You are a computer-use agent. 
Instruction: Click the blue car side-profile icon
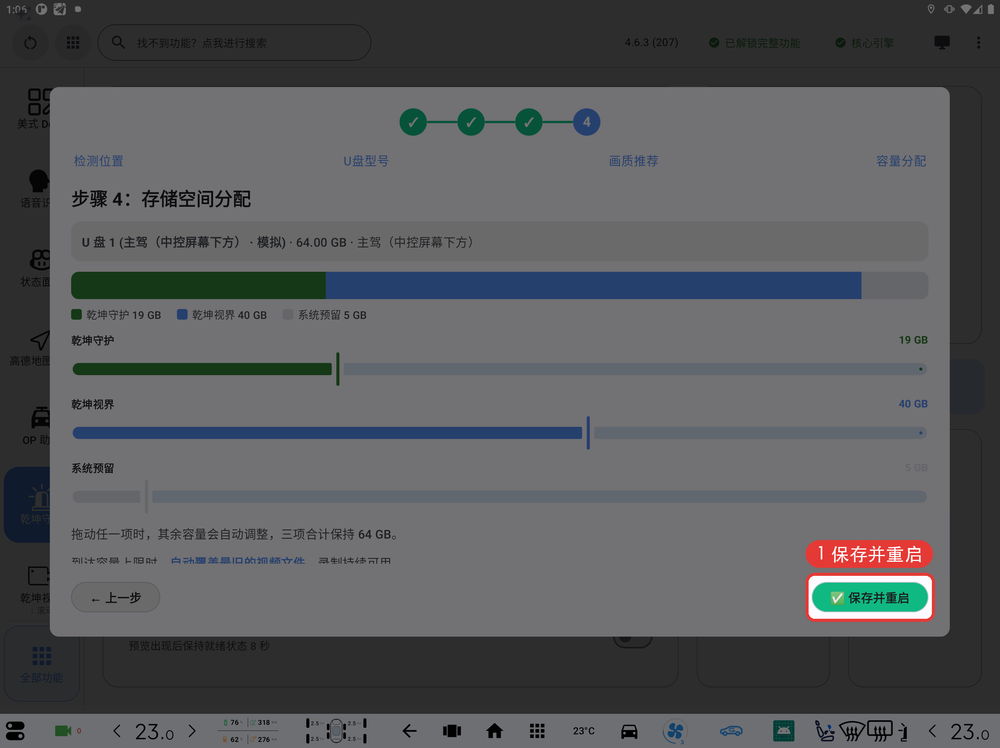pyautogui.click(x=732, y=731)
